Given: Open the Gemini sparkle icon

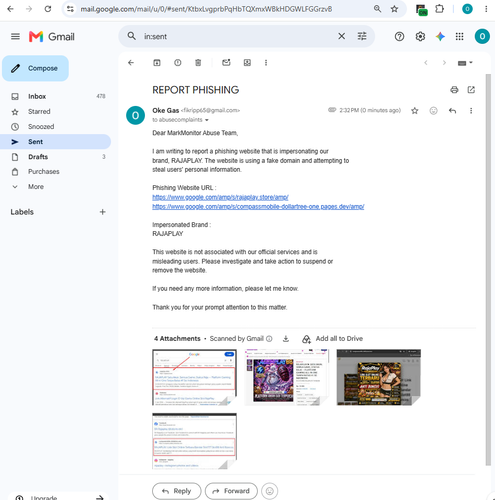Looking at the screenshot, I should pyautogui.click(x=440, y=36).
